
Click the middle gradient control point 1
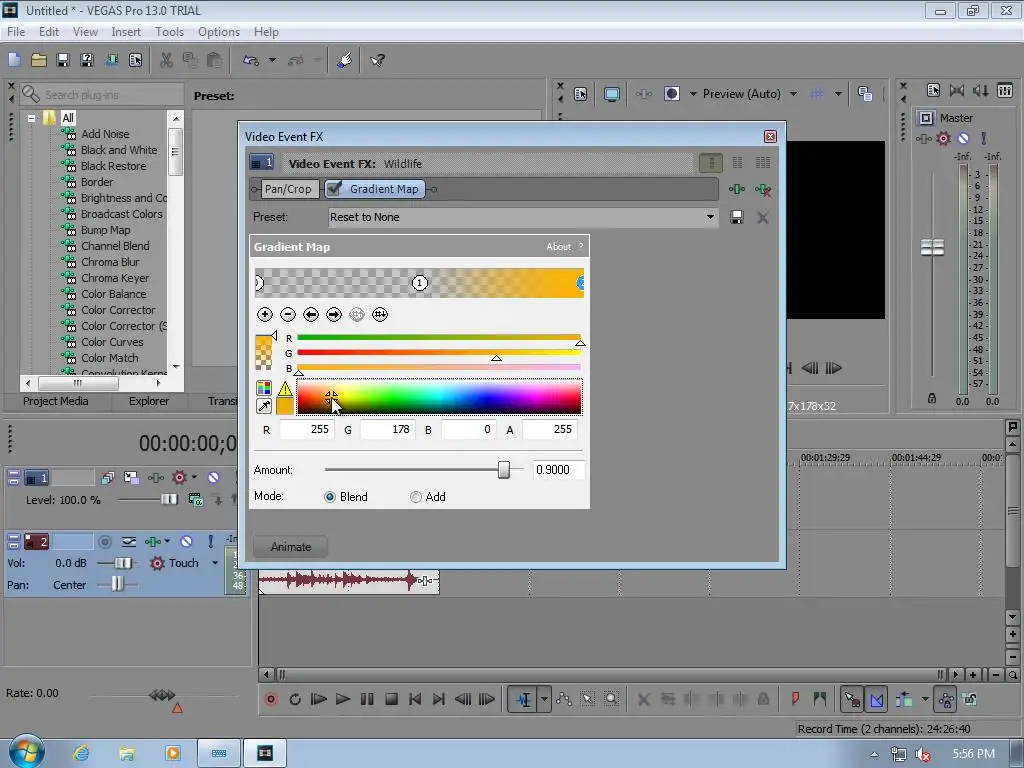tap(420, 283)
